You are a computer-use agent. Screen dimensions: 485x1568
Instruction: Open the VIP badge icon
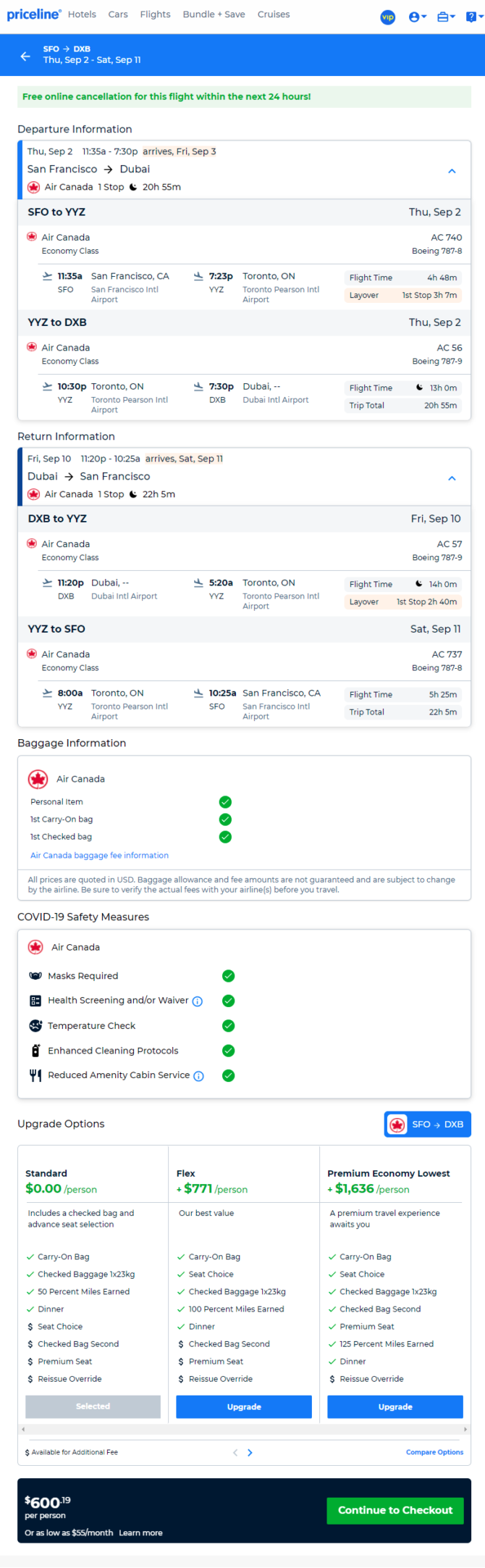pyautogui.click(x=388, y=17)
